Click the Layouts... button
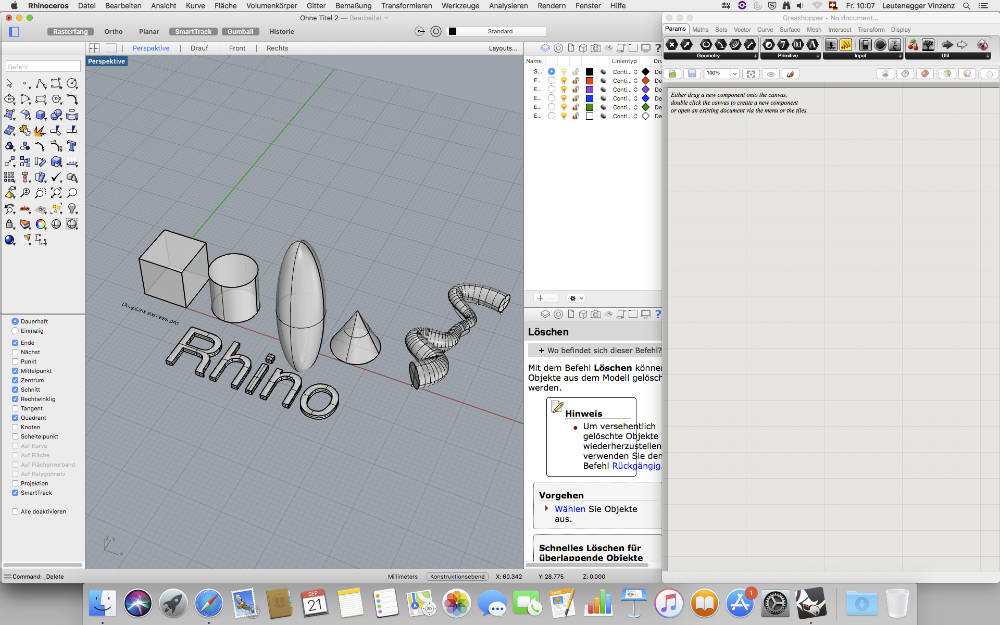Image resolution: width=1000 pixels, height=625 pixels. coord(503,48)
